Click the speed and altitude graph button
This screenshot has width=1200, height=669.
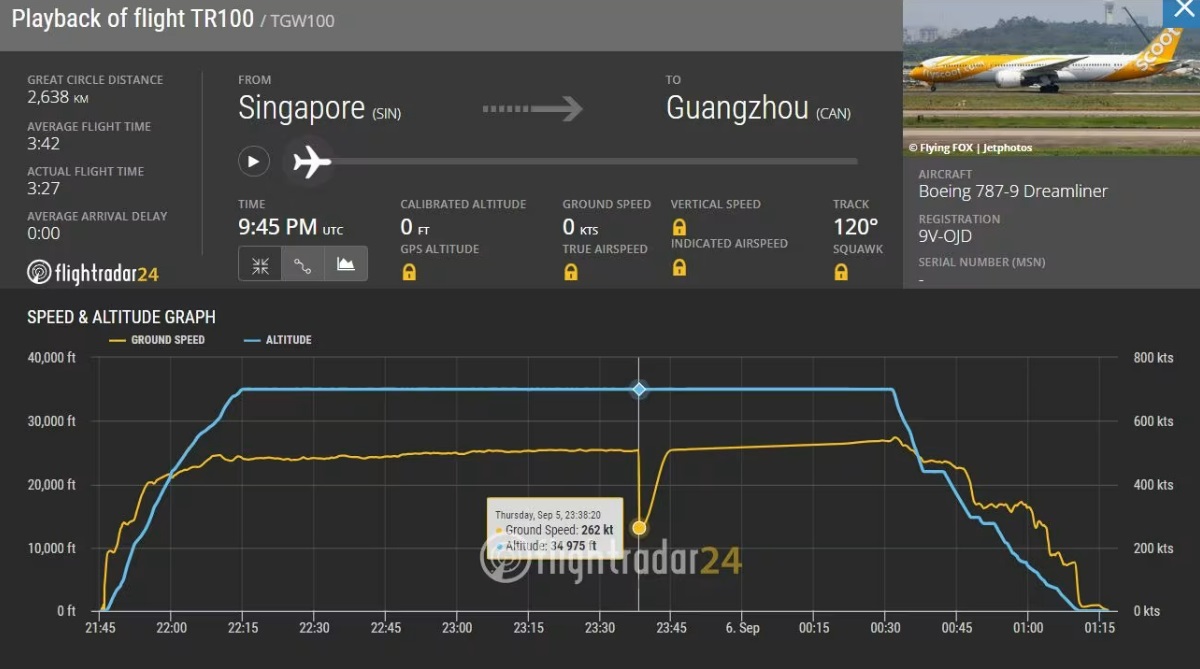[x=346, y=264]
